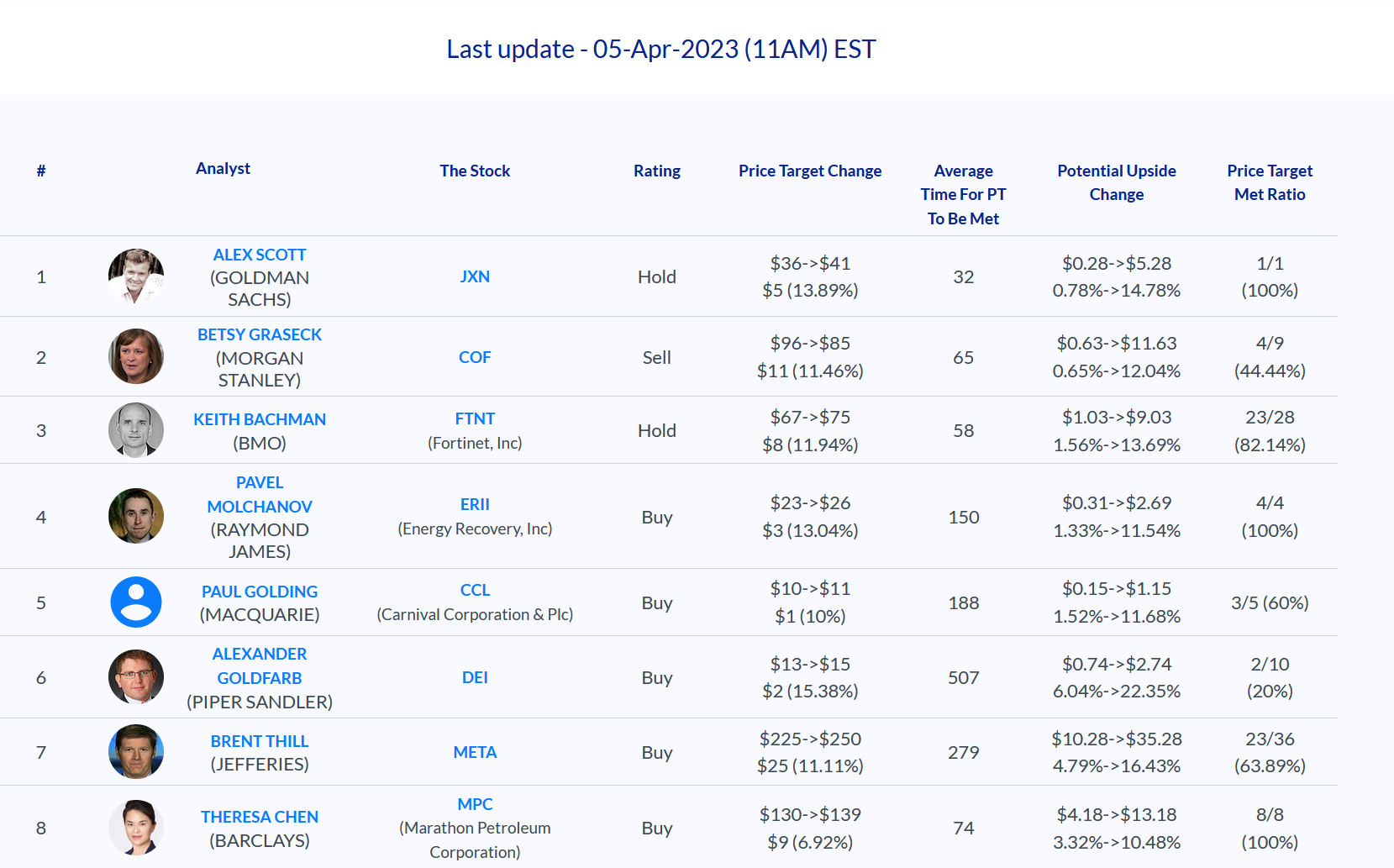Select the $130->$139 price target cell
Viewport: 1394px width, 868px height.
(810, 814)
